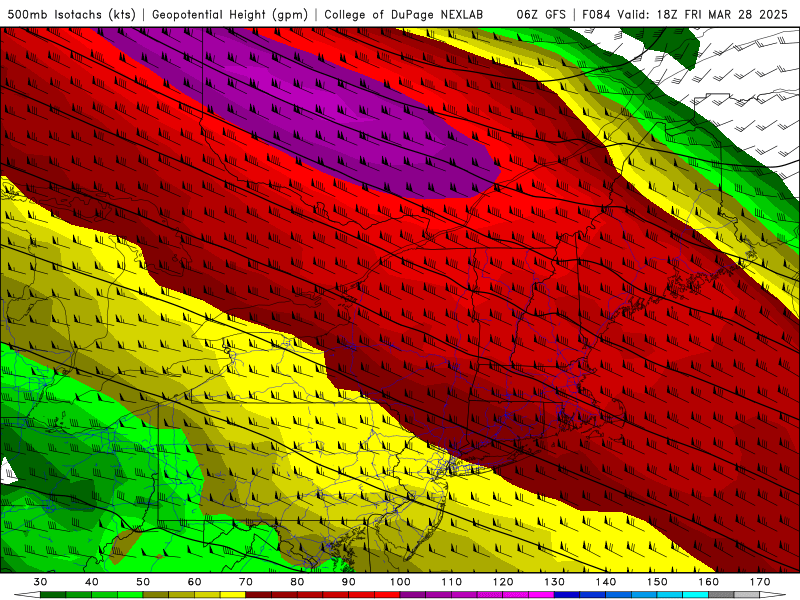Viewport: 800px width, 600px height.
Task: Click the dark purple swatch starting at 100
Action: 413,595
